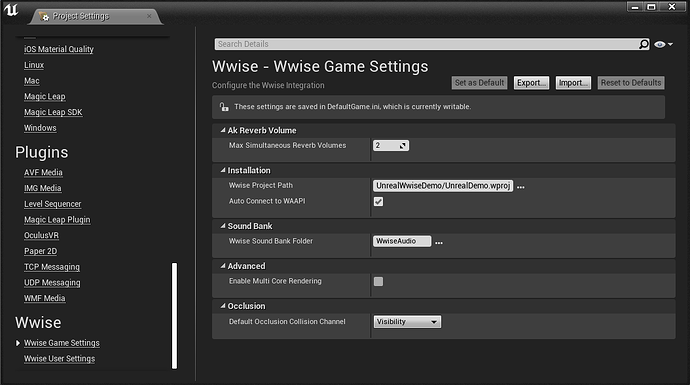Click the Default Occlusion Collision Channel label
The width and height of the screenshot is (690, 385).
click(x=287, y=322)
